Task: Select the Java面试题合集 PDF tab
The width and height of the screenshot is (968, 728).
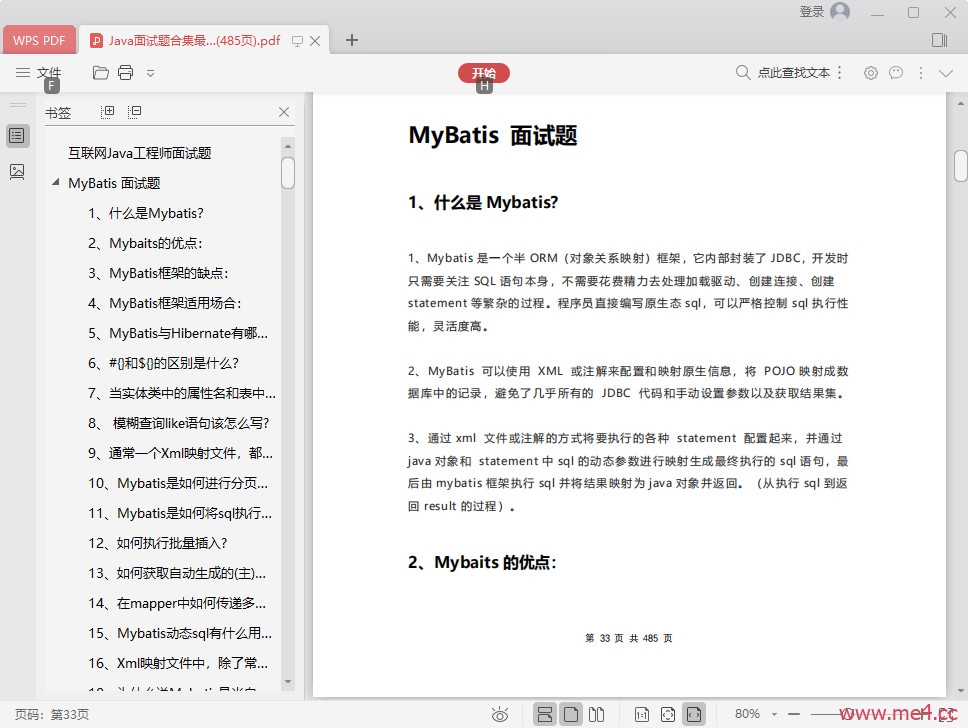Action: (194, 40)
